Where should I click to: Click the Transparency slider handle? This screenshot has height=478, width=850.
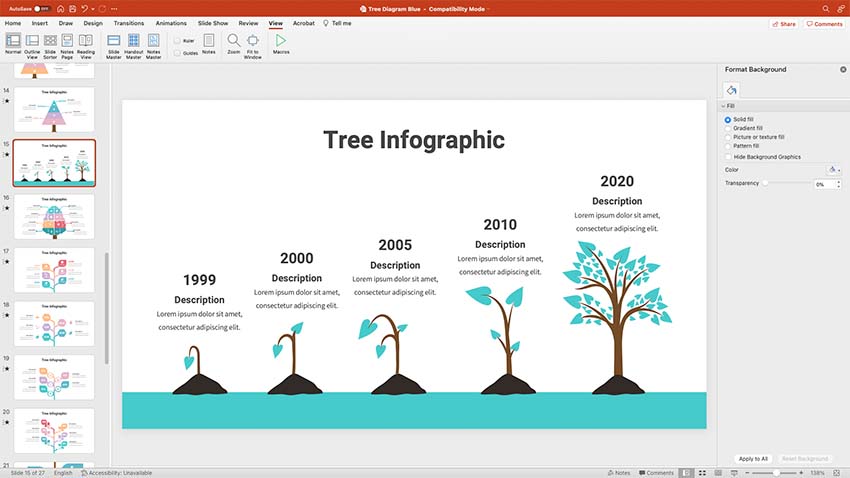(765, 184)
